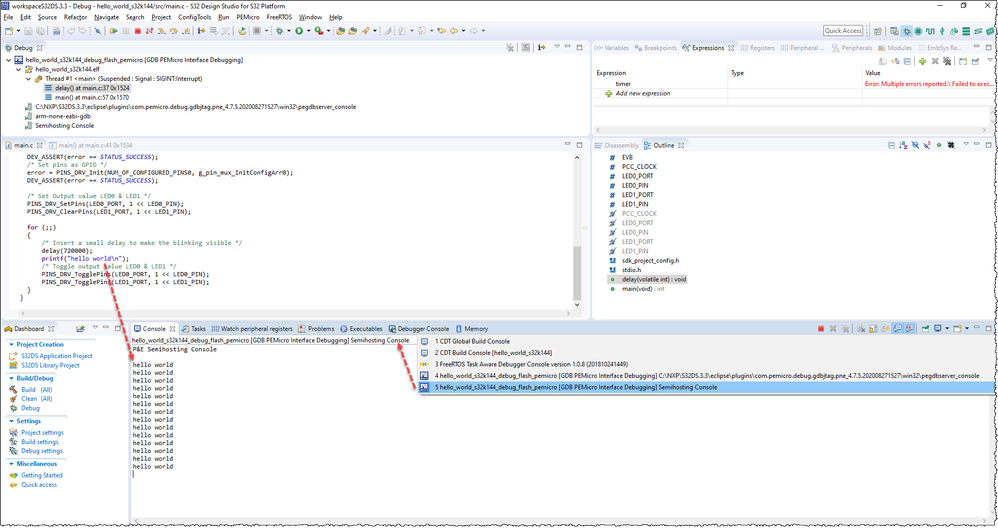This screenshot has width=998, height=528.
Task: Click Collapse All in Expressions view
Action: pos(907,62)
